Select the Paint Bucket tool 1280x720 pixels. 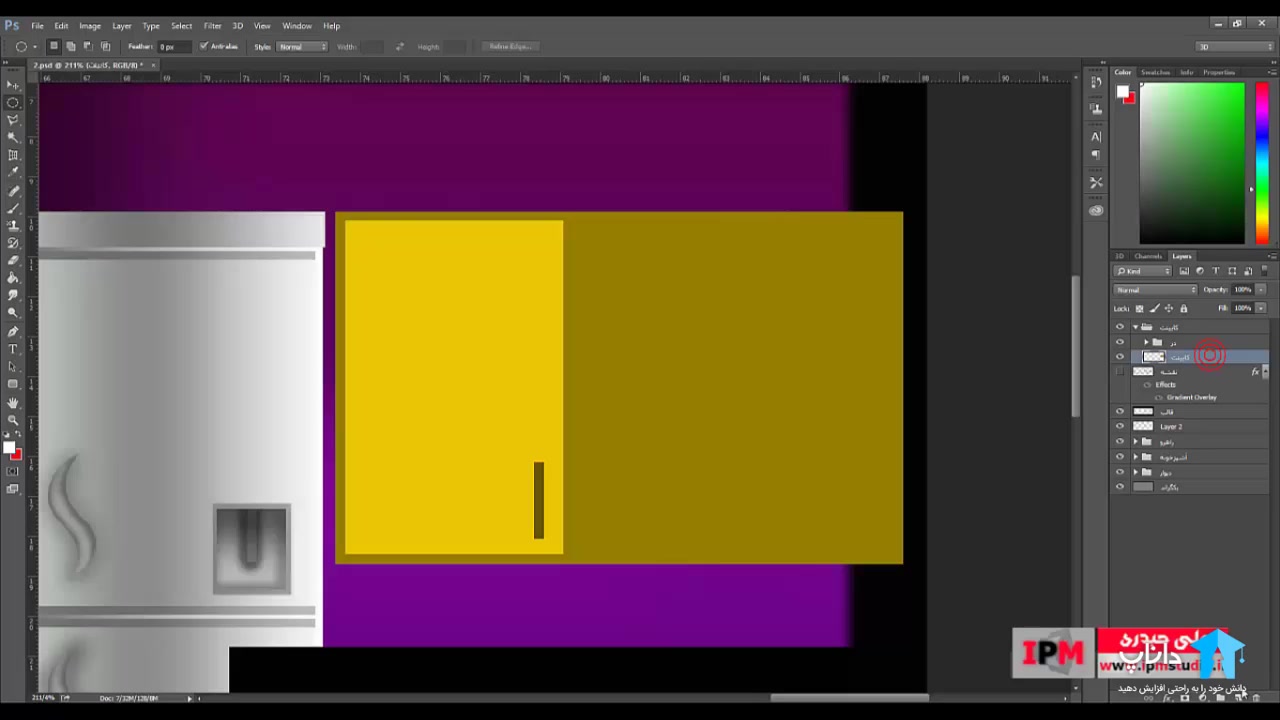click(13, 278)
